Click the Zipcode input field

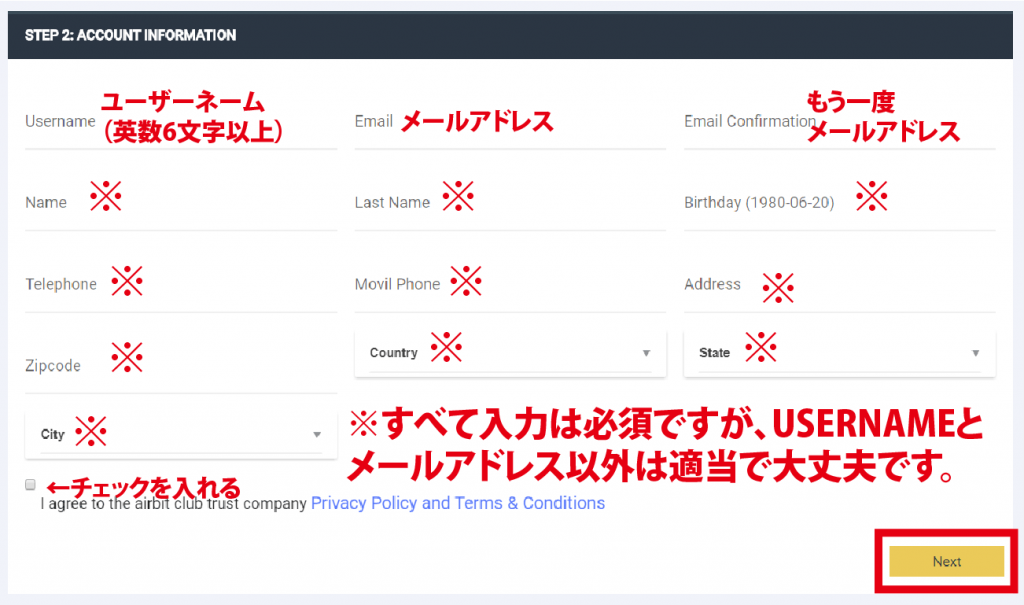coord(181,366)
